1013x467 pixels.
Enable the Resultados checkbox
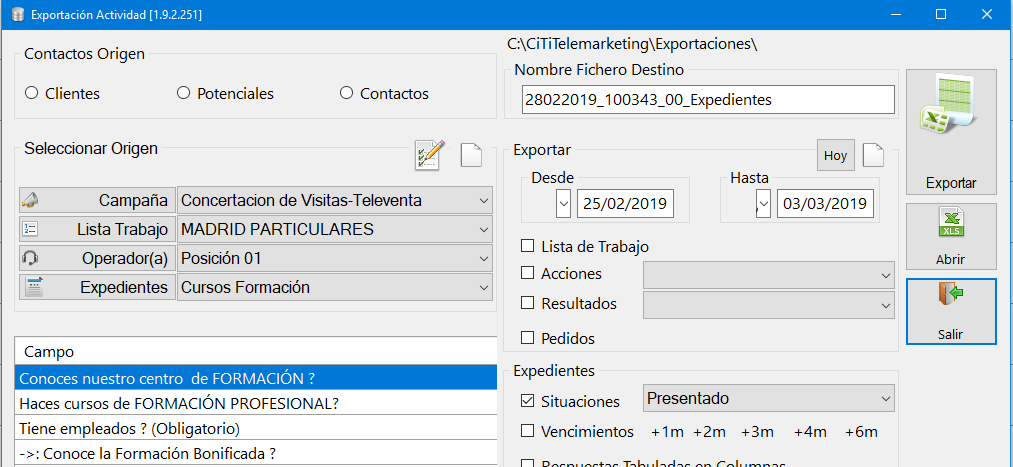click(x=528, y=303)
